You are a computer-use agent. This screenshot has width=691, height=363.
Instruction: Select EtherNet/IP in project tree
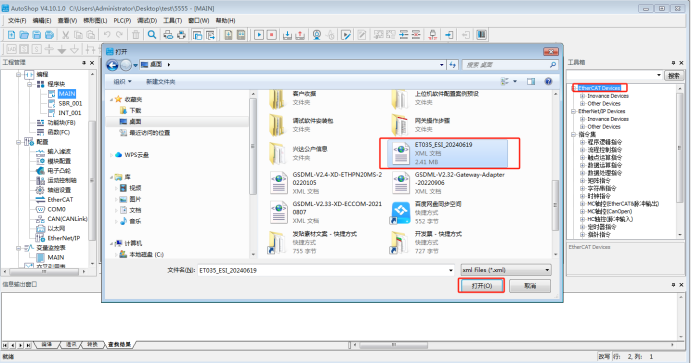[64, 238]
